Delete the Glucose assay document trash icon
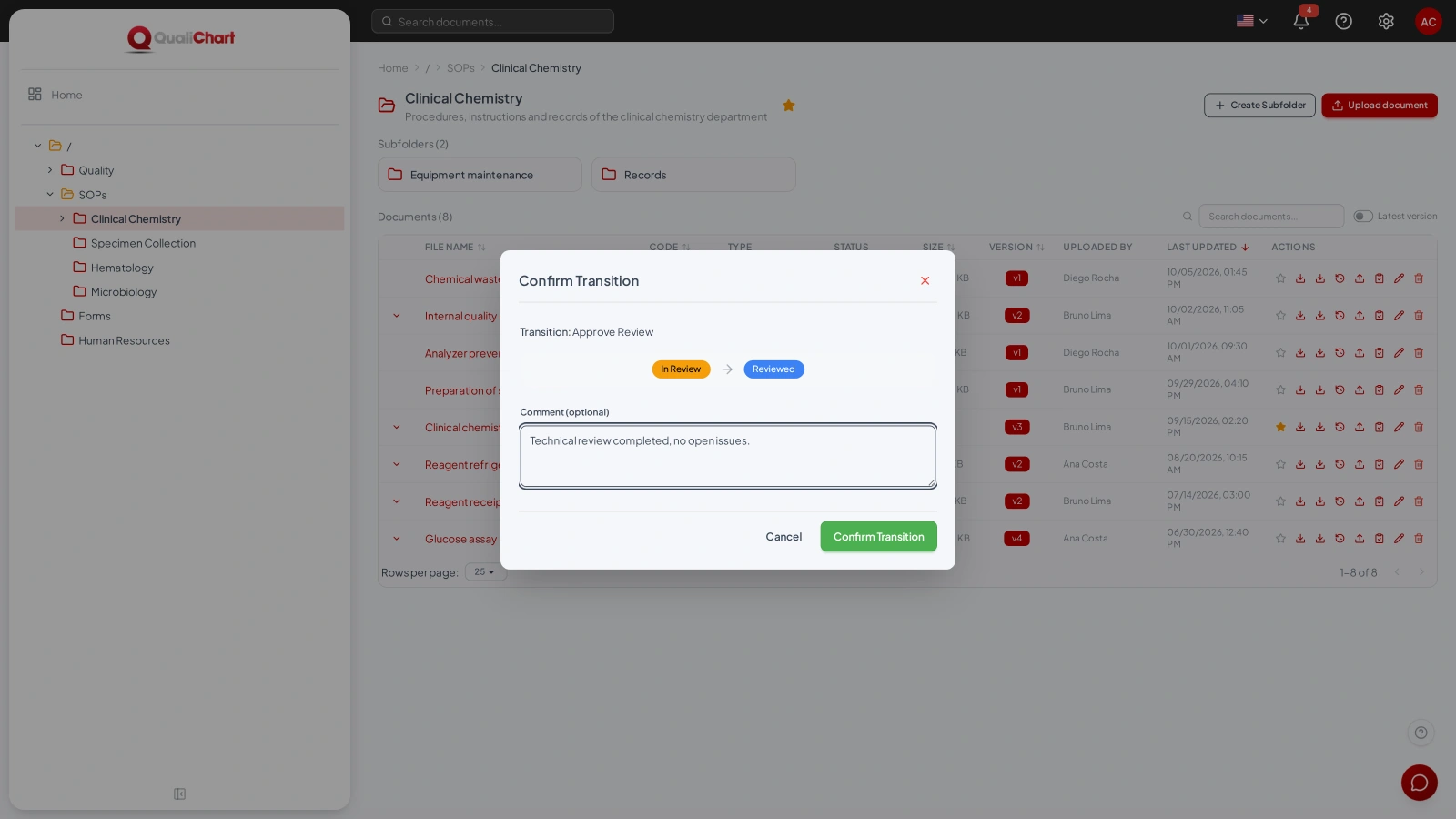Image resolution: width=1456 pixels, height=819 pixels. (1419, 539)
